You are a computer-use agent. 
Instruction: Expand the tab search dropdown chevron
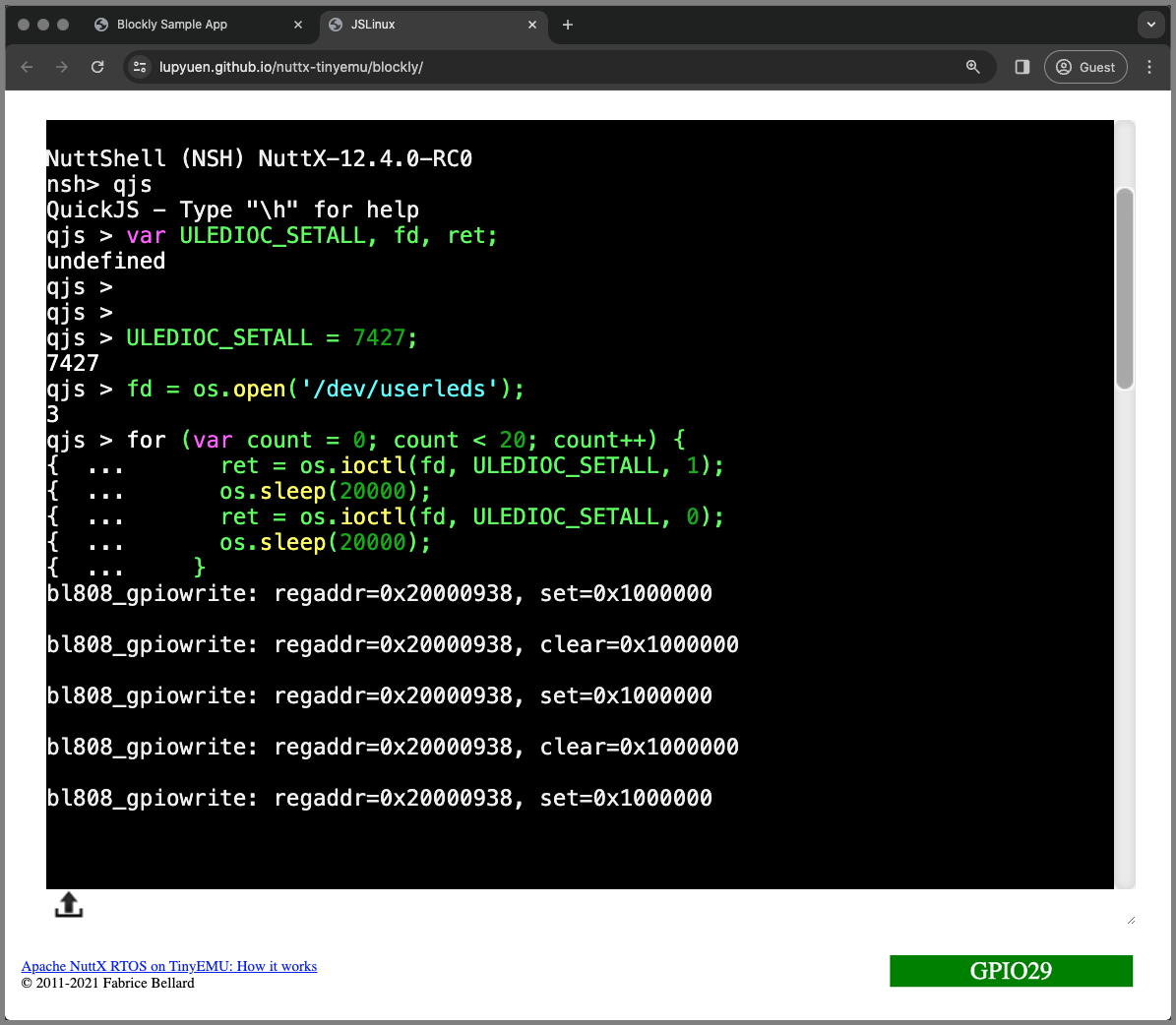pos(1150,25)
